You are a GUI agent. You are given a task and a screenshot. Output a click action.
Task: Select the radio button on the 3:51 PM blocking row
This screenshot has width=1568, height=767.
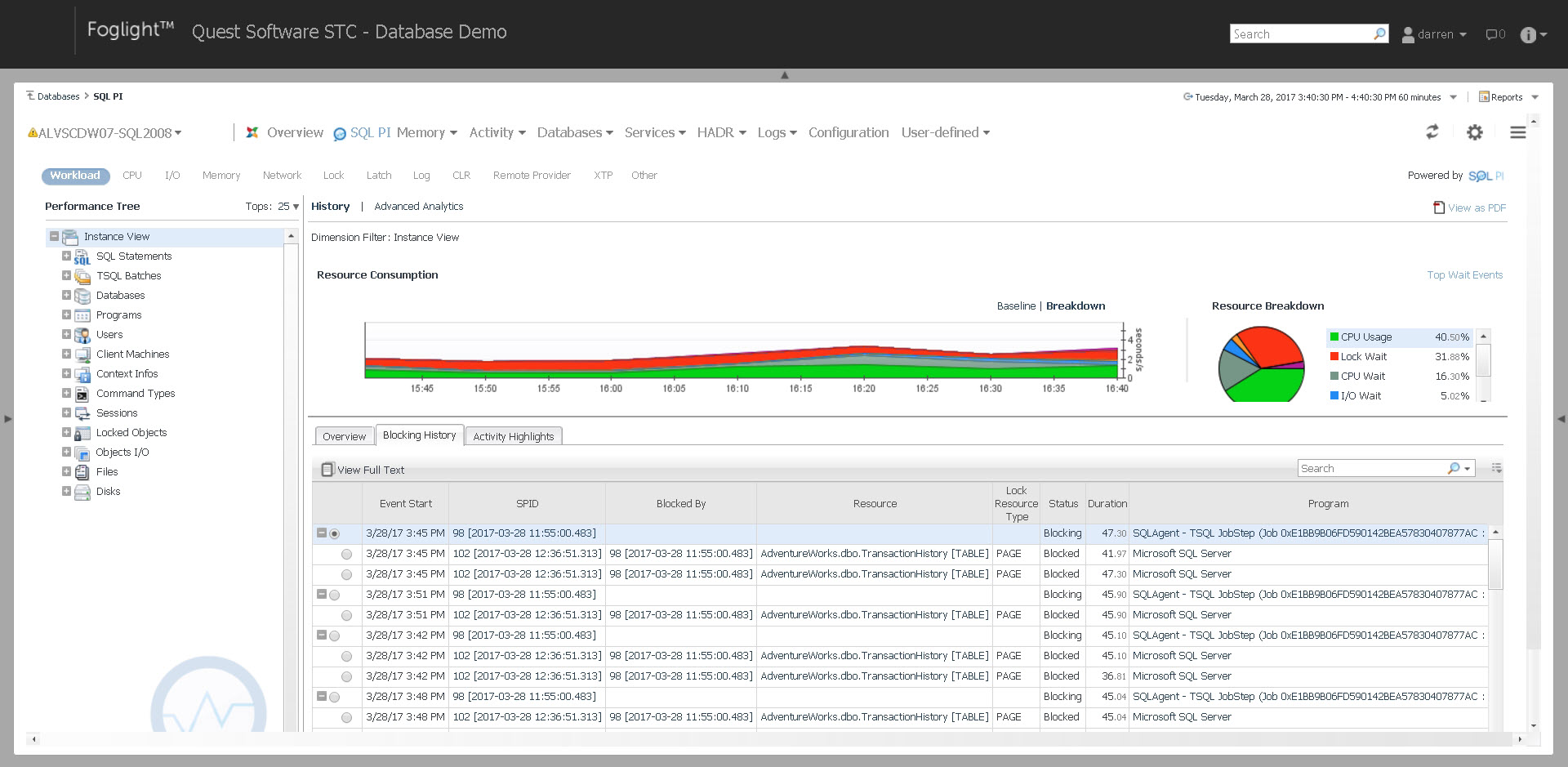click(335, 595)
